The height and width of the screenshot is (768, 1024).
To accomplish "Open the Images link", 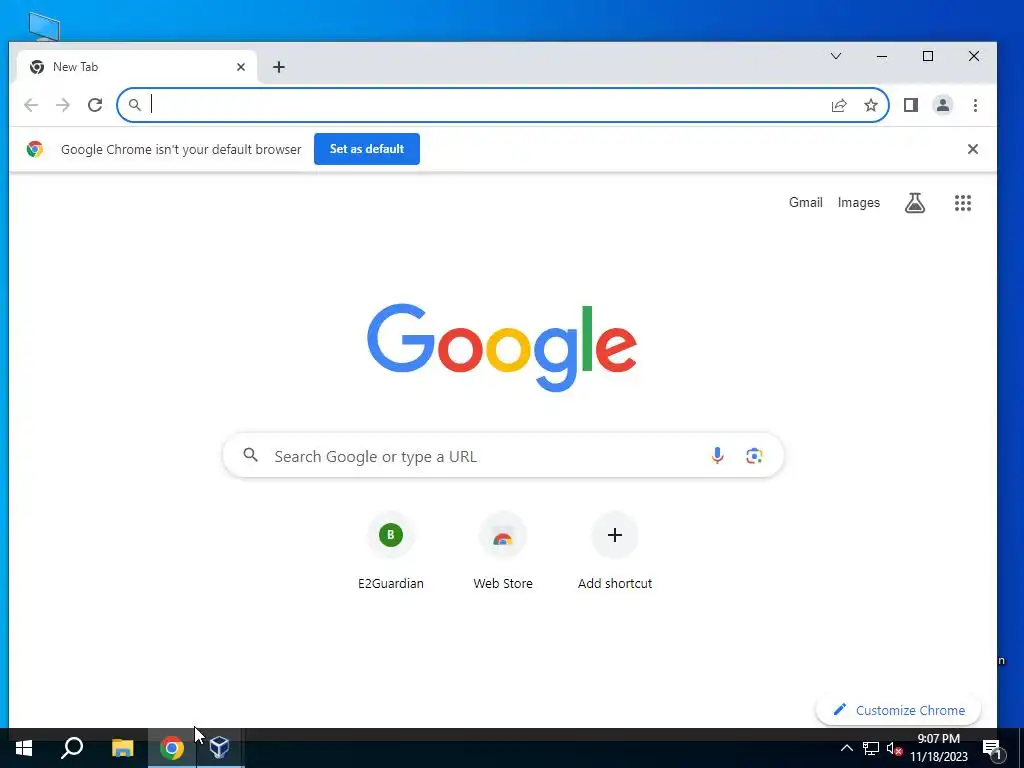I will (859, 202).
